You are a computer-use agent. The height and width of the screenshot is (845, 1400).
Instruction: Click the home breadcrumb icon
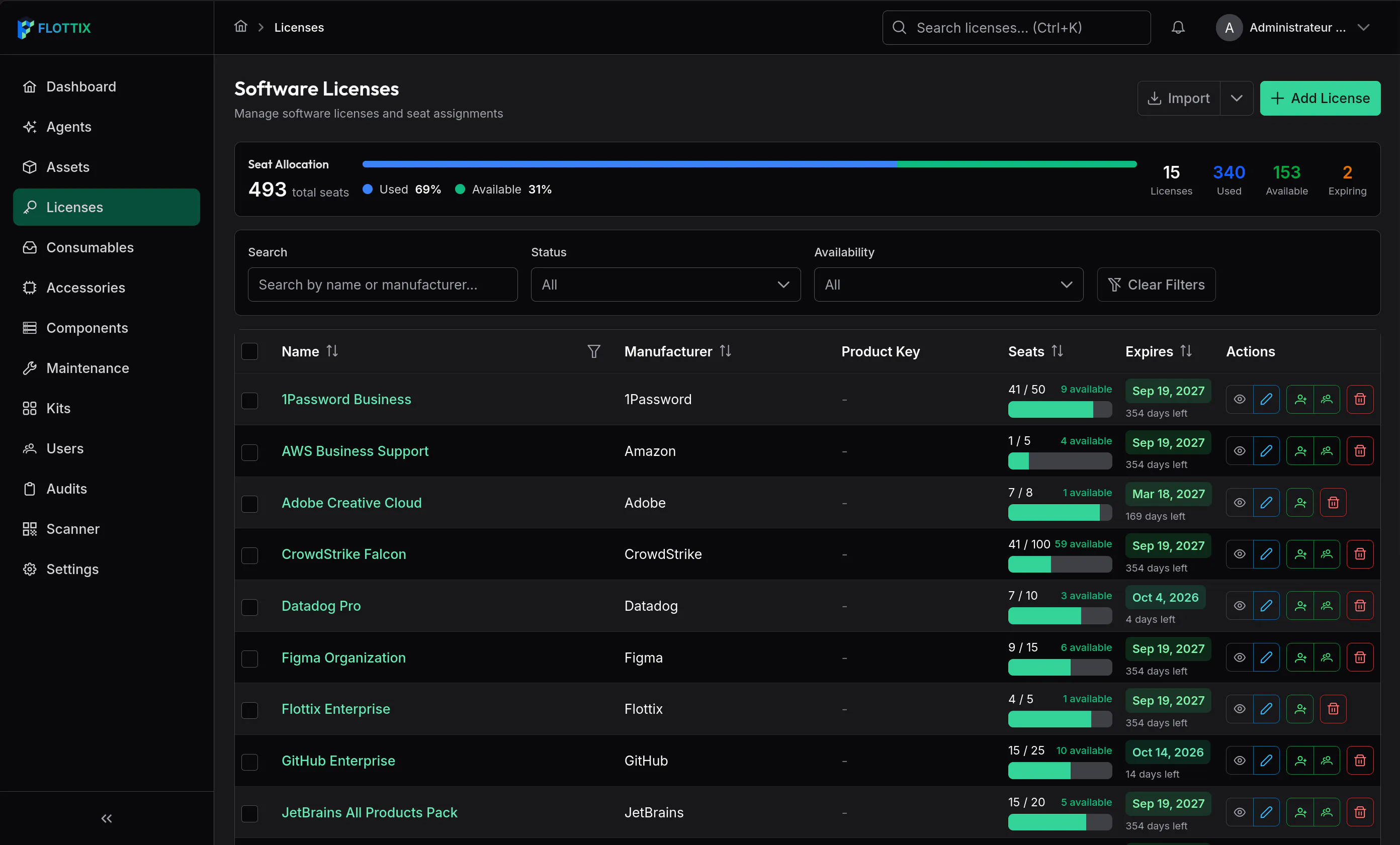pos(241,27)
